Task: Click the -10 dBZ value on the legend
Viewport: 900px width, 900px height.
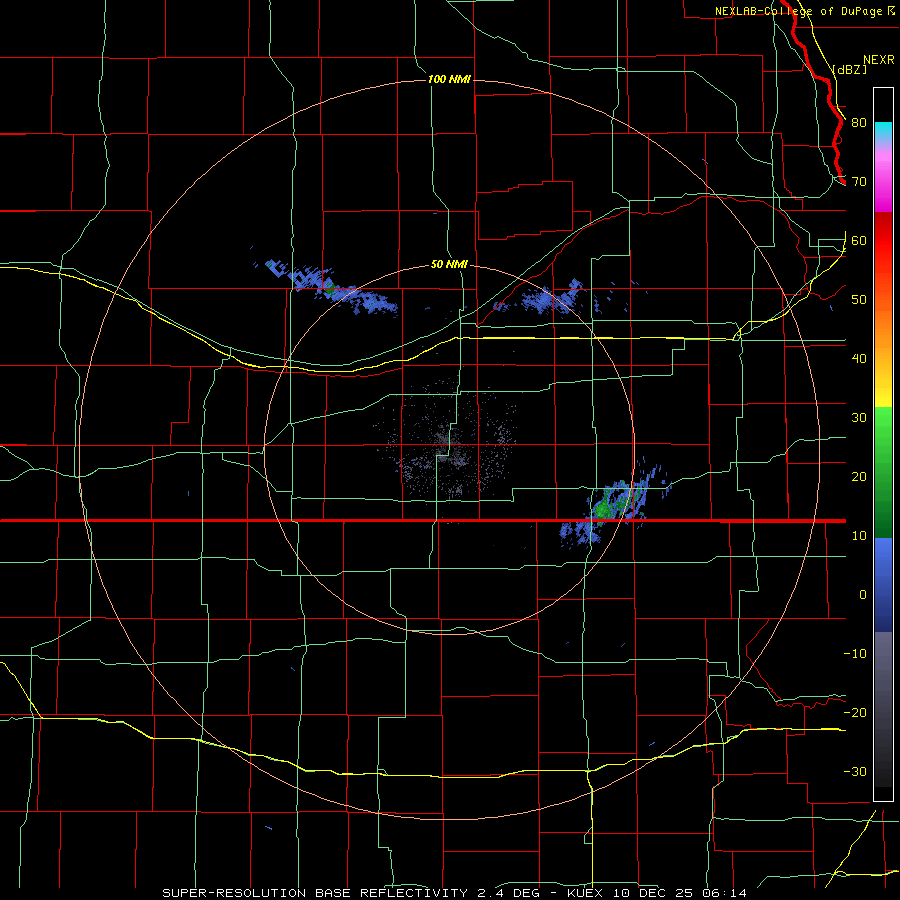Action: [855, 654]
